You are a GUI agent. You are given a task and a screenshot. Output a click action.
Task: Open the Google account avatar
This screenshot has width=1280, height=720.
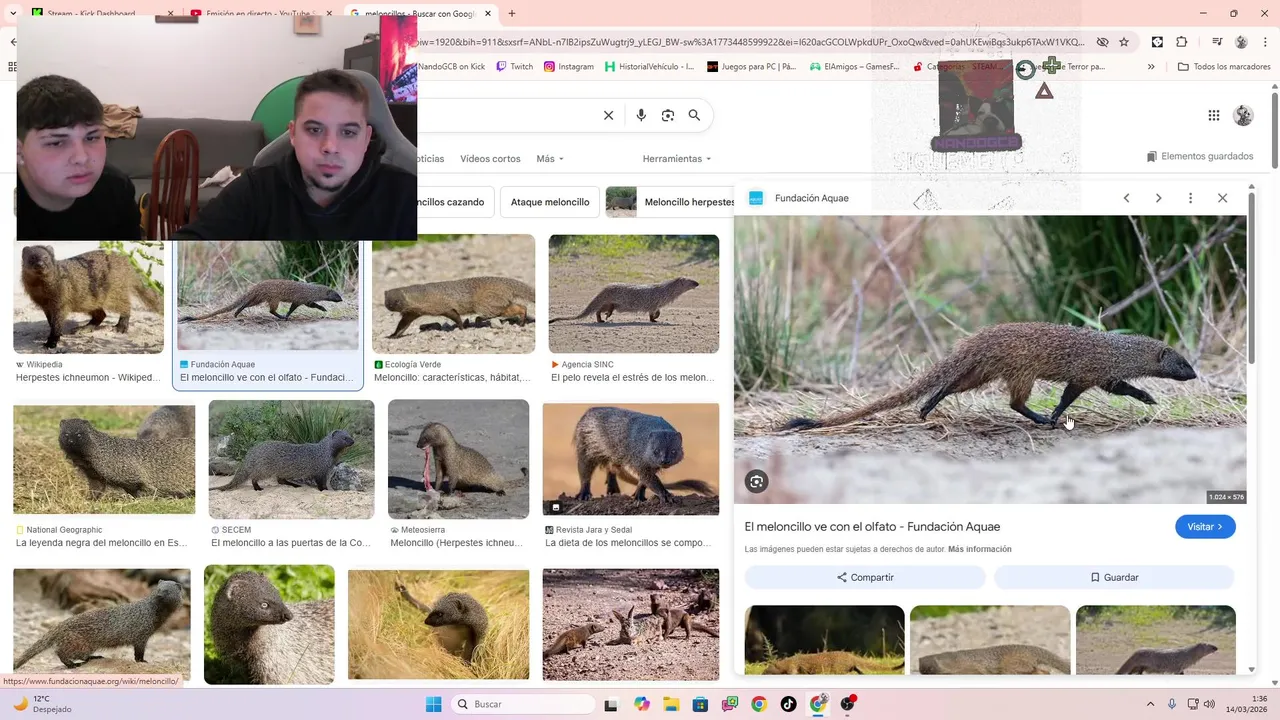click(1243, 115)
